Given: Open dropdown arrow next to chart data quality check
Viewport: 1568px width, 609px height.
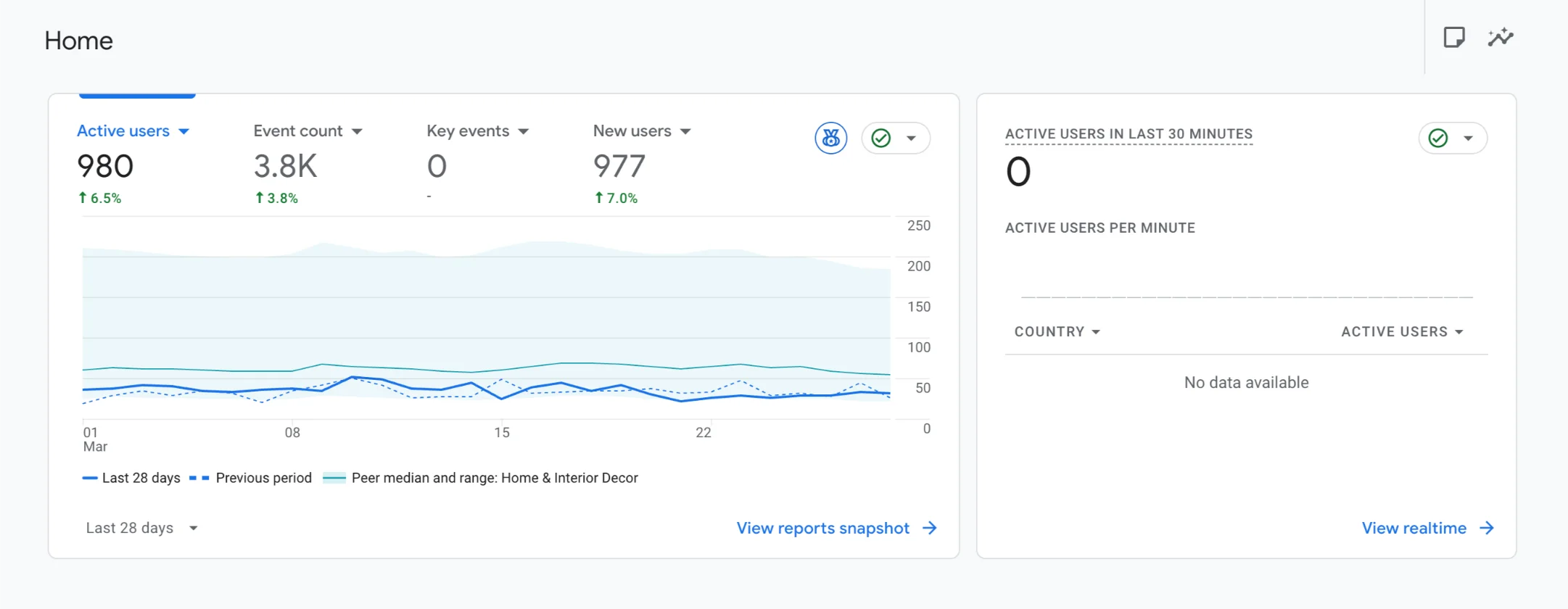Looking at the screenshot, I should tap(911, 138).
